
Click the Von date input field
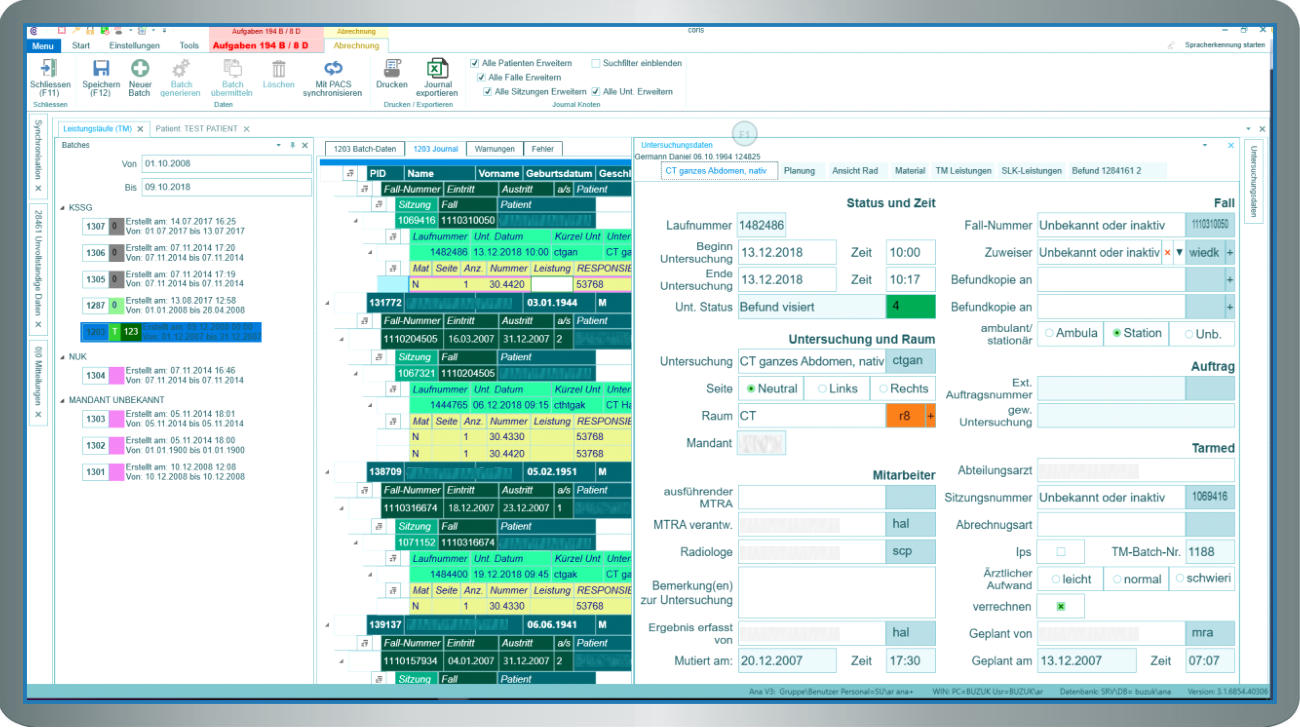coord(227,163)
